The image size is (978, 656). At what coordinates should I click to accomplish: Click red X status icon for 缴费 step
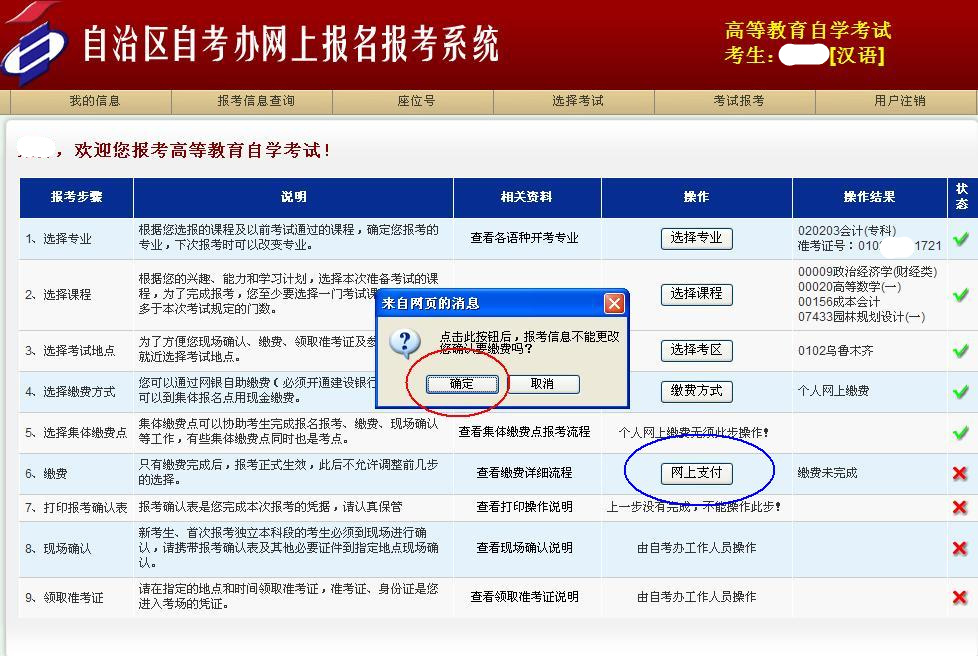(x=960, y=472)
